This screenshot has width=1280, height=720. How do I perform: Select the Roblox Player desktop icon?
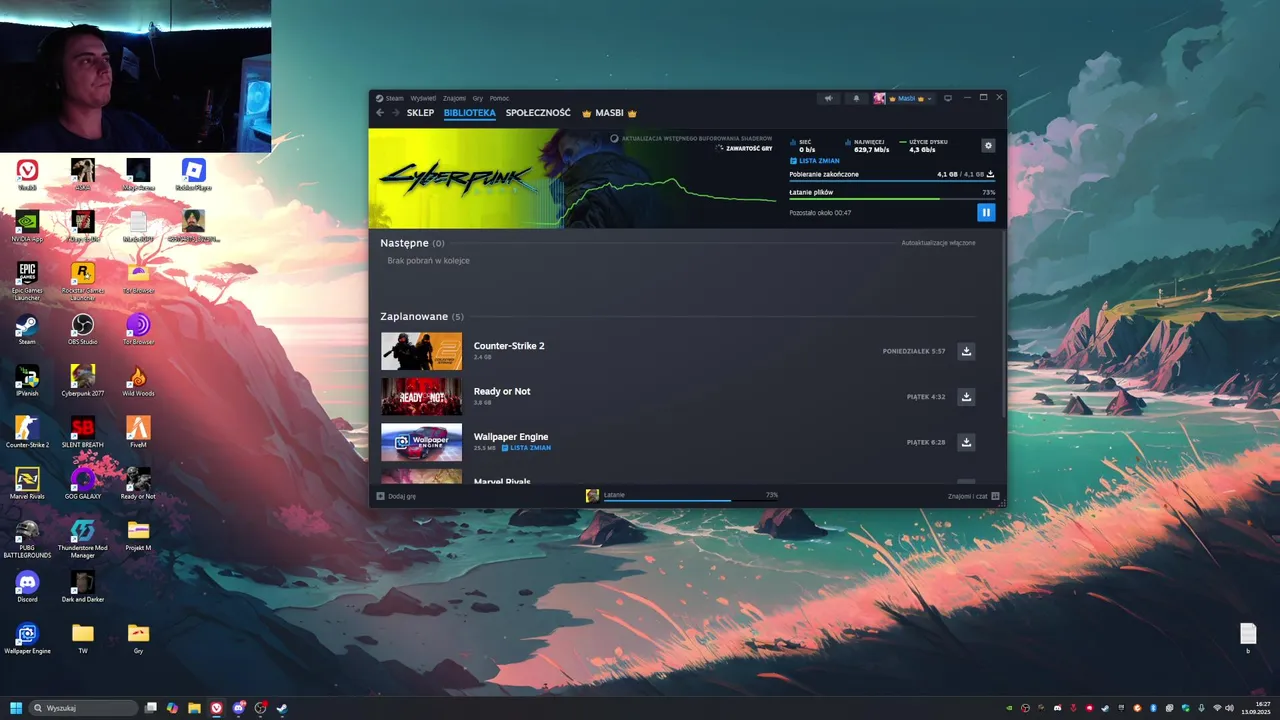[x=193, y=173]
